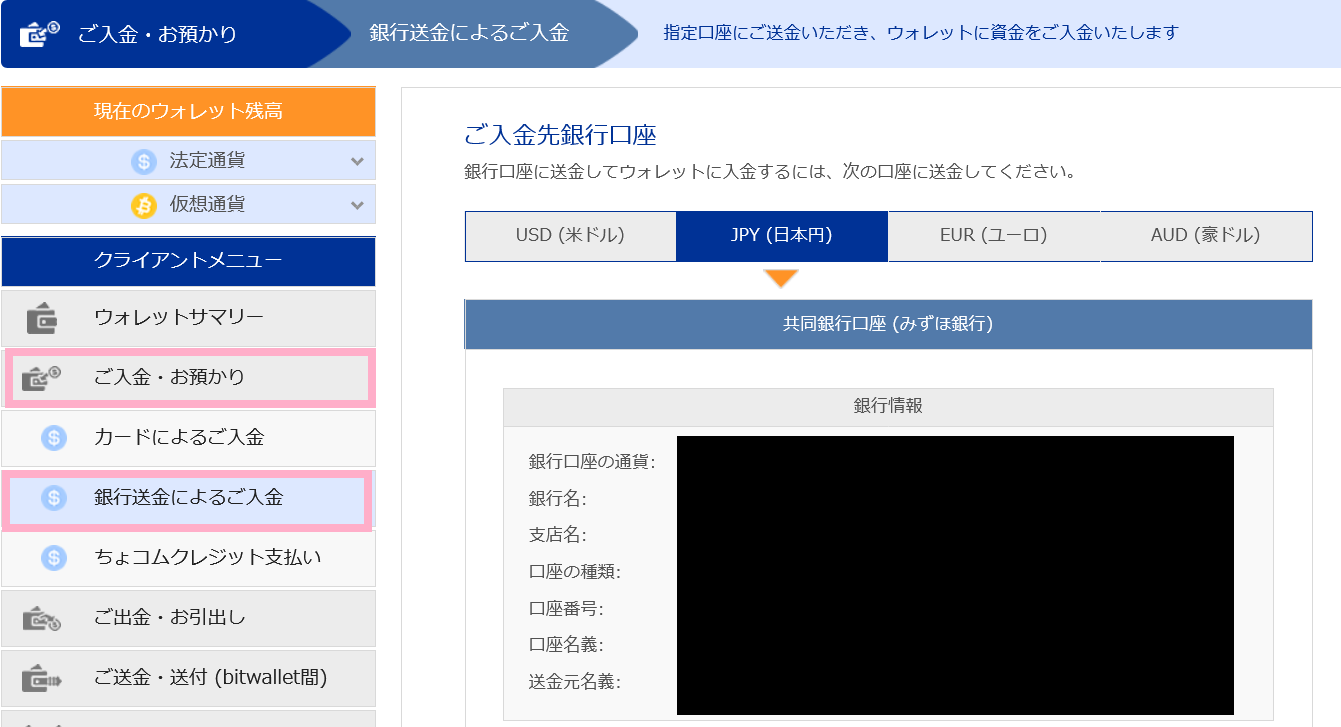This screenshot has width=1341, height=727.
Task: Click the ご入金先銀行口座 heading
Action: [560, 135]
